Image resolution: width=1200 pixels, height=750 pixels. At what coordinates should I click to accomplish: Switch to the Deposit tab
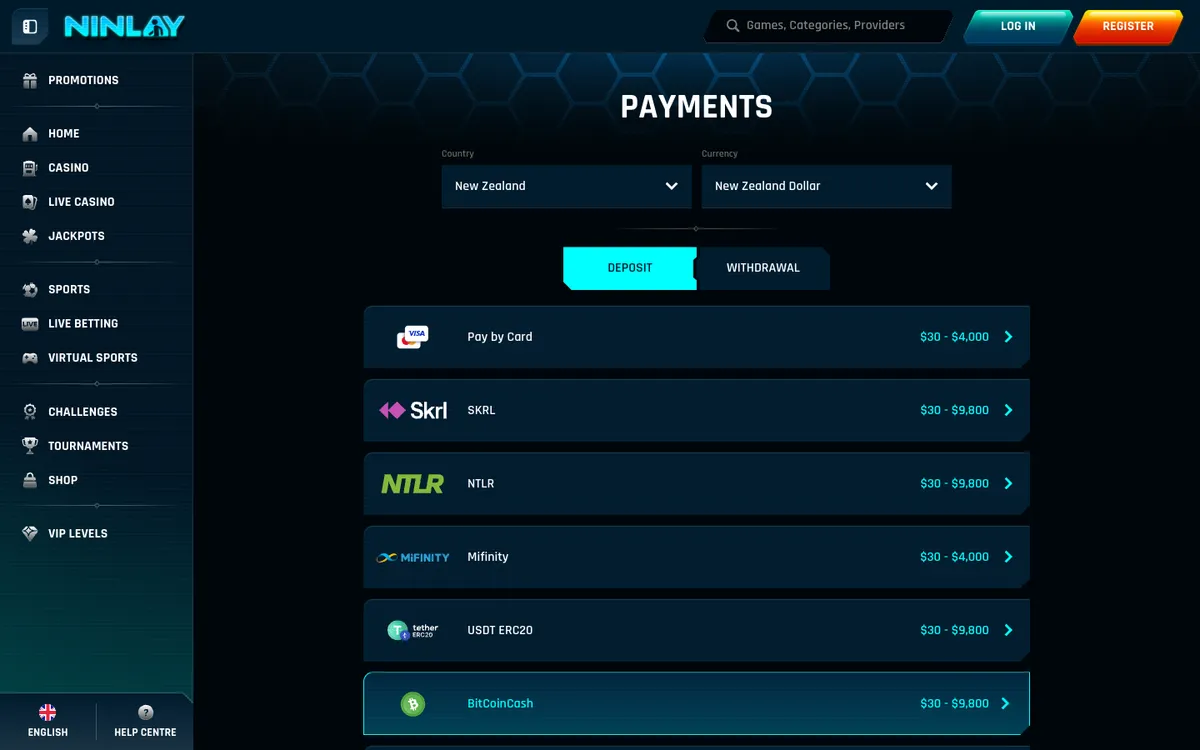tap(630, 268)
